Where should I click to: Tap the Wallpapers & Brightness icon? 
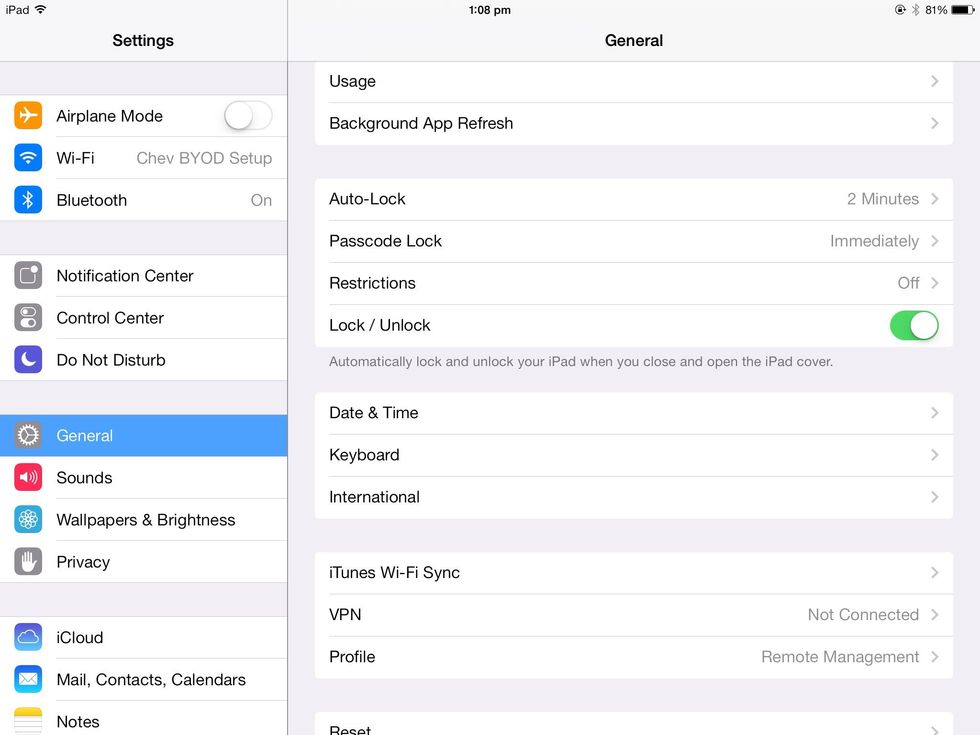(28, 520)
